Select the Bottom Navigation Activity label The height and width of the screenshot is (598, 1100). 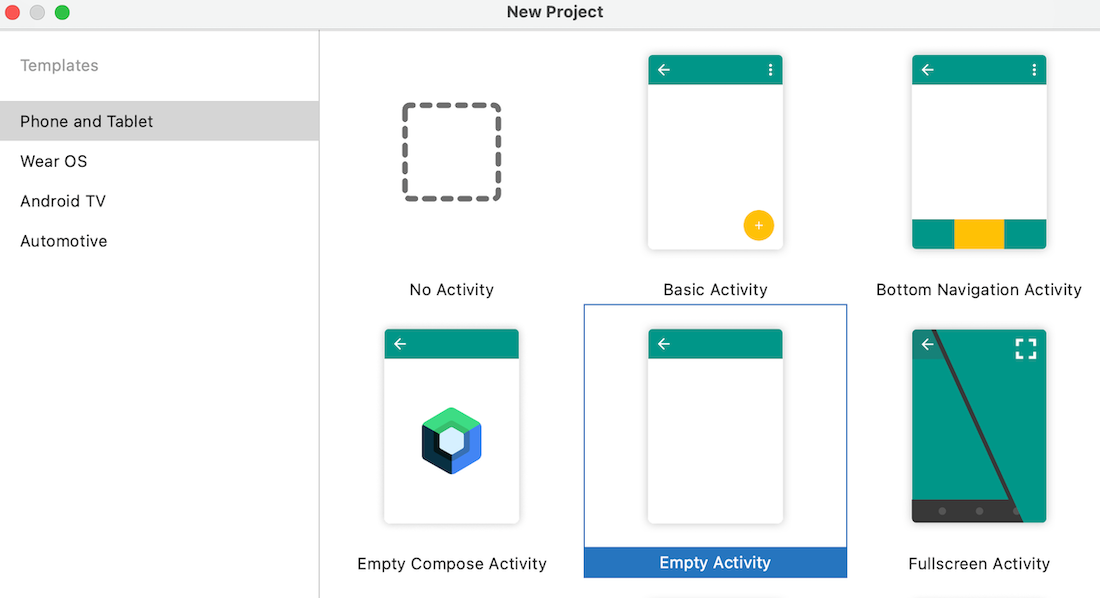[978, 290]
